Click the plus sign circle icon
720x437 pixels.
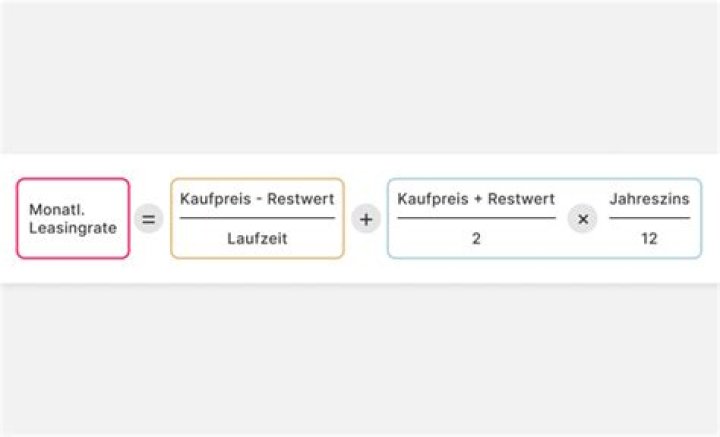pyautogui.click(x=366, y=219)
